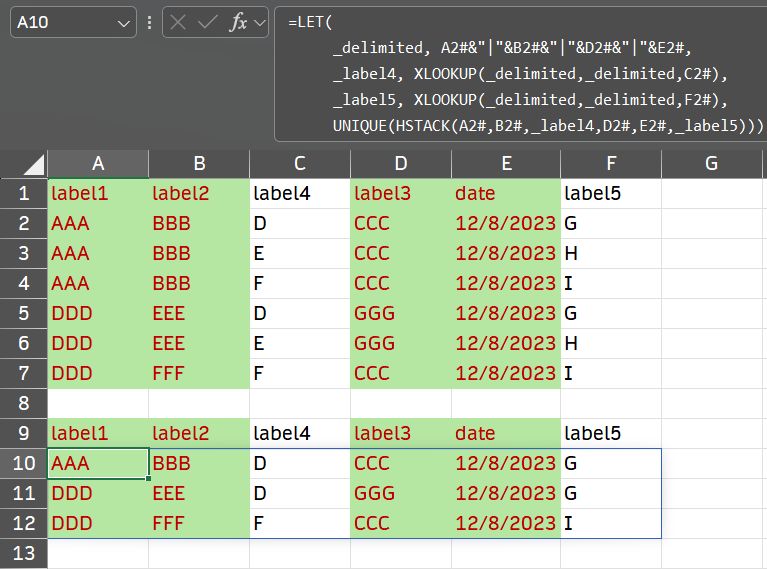Screen dimensions: 767x569
Task: Open the Insert Function fx icon
Action: [x=238, y=22]
